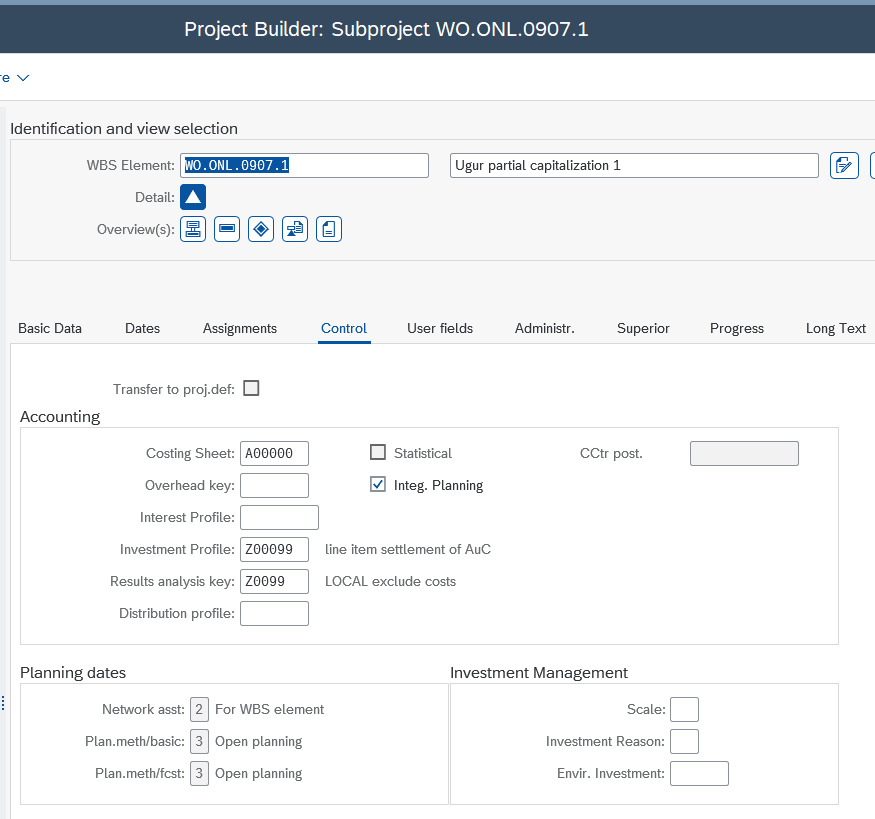This screenshot has height=819, width=875.
Task: Click the long text edit icon beside description
Action: click(845, 165)
